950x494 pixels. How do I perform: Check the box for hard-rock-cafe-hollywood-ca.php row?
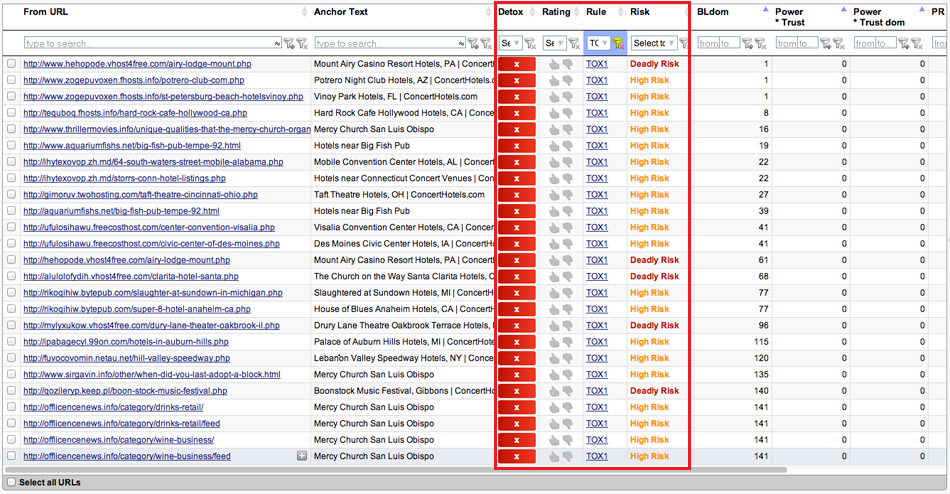coord(12,113)
